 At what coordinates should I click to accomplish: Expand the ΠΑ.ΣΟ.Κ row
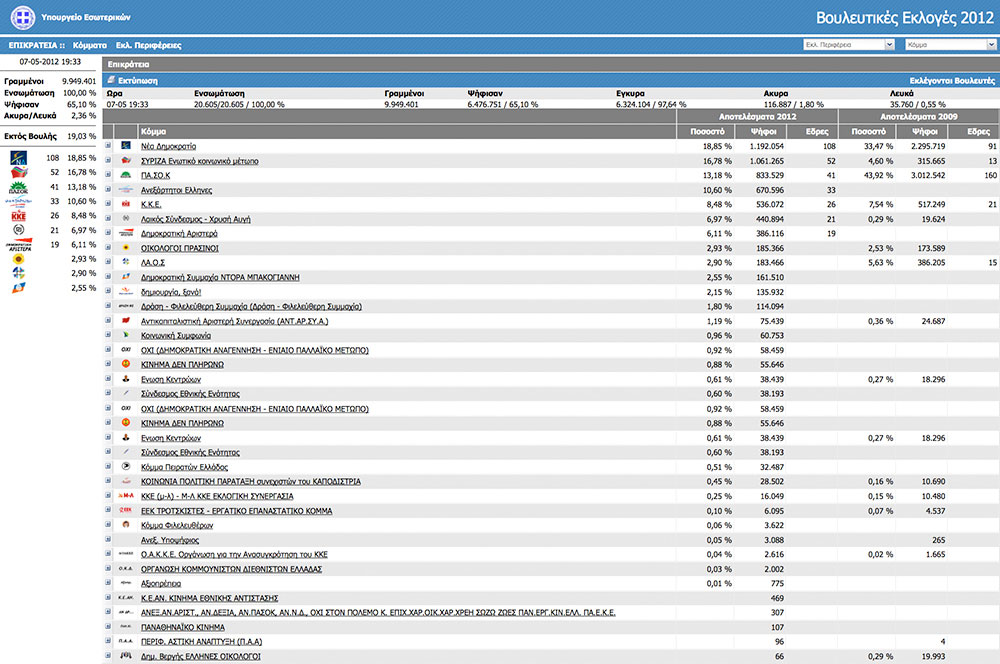pyautogui.click(x=108, y=175)
